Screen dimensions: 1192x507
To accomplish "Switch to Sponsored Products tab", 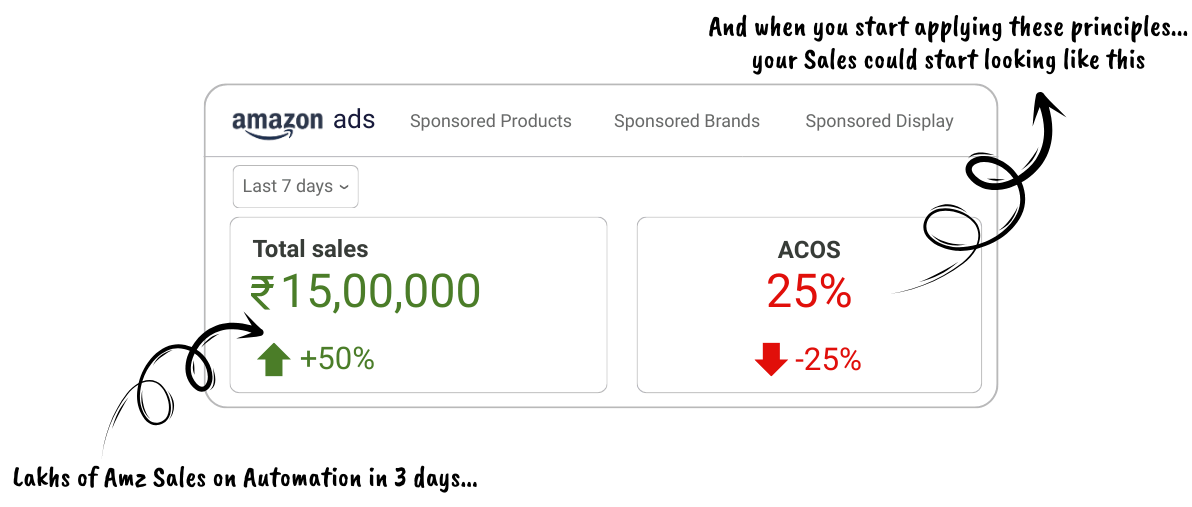I will pos(491,122).
